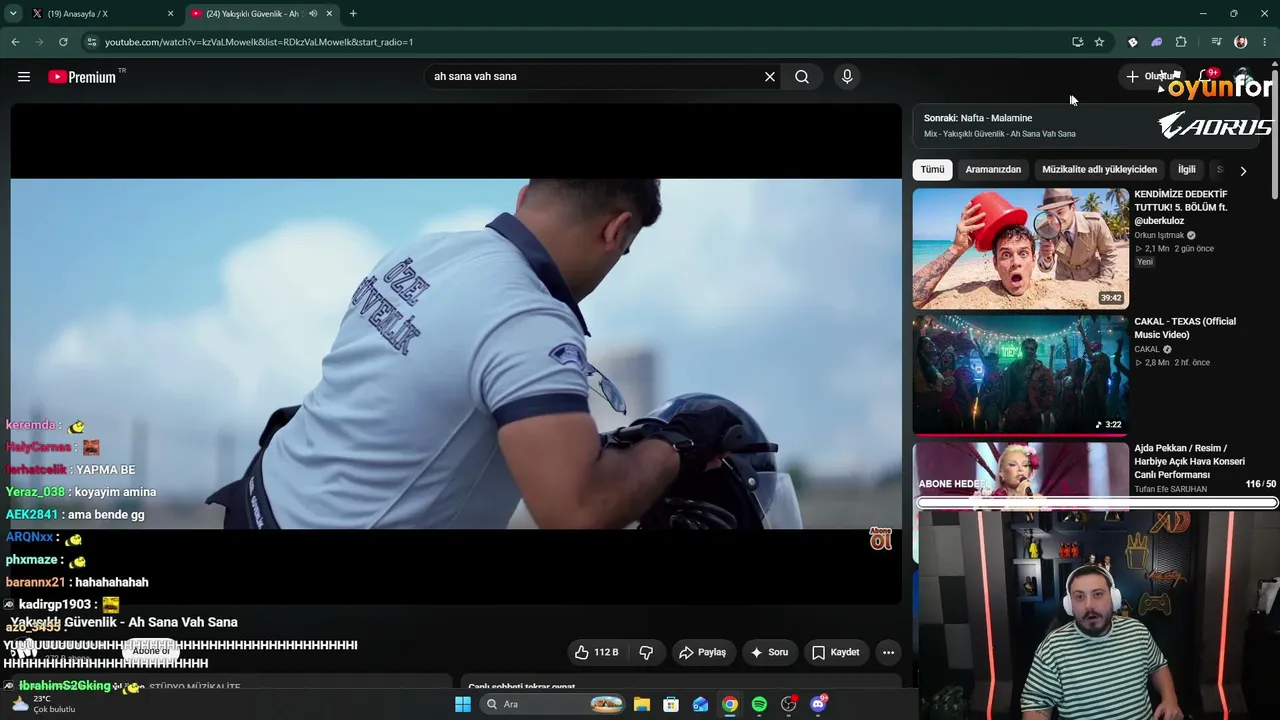1280x720 pixels.
Task: View site information icon in address bar
Action: [92, 42]
